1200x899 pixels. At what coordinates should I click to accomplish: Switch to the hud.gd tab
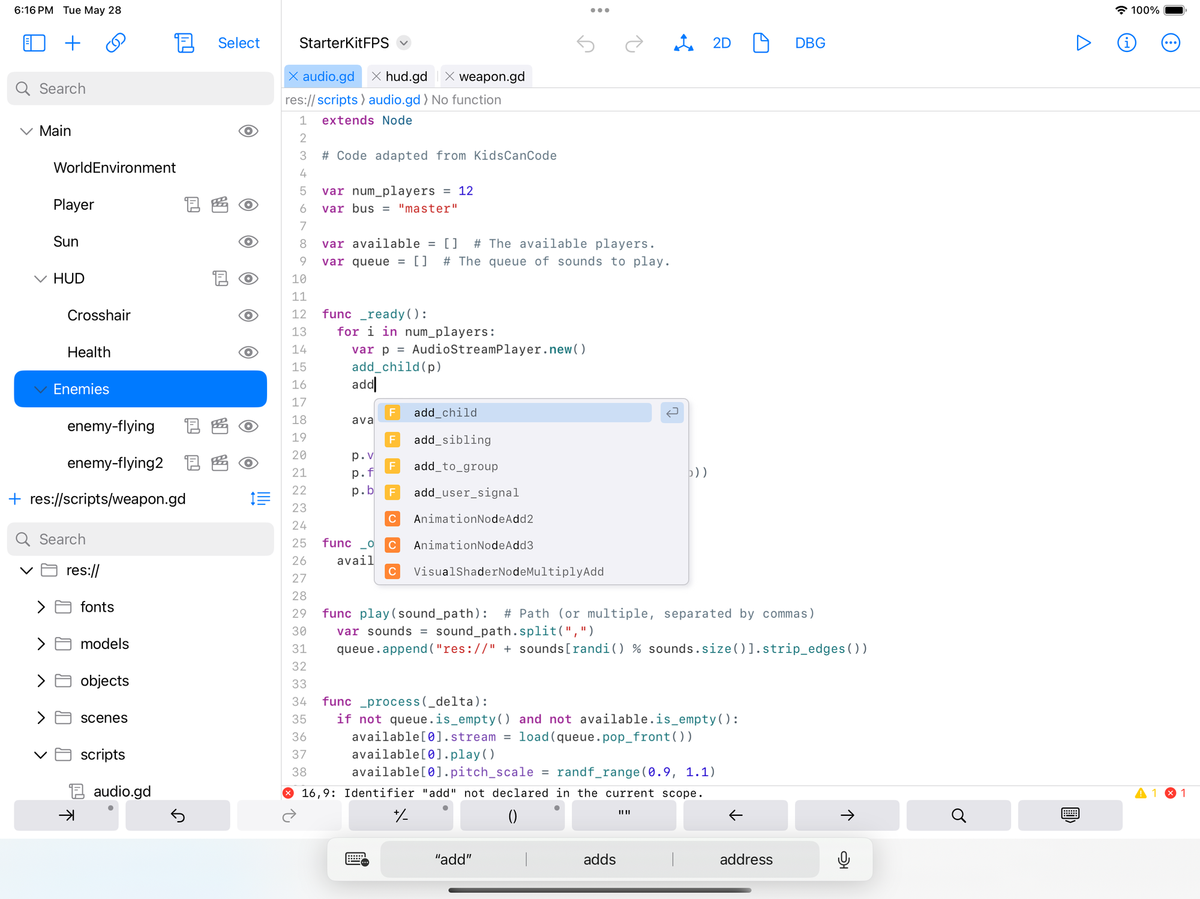point(404,76)
